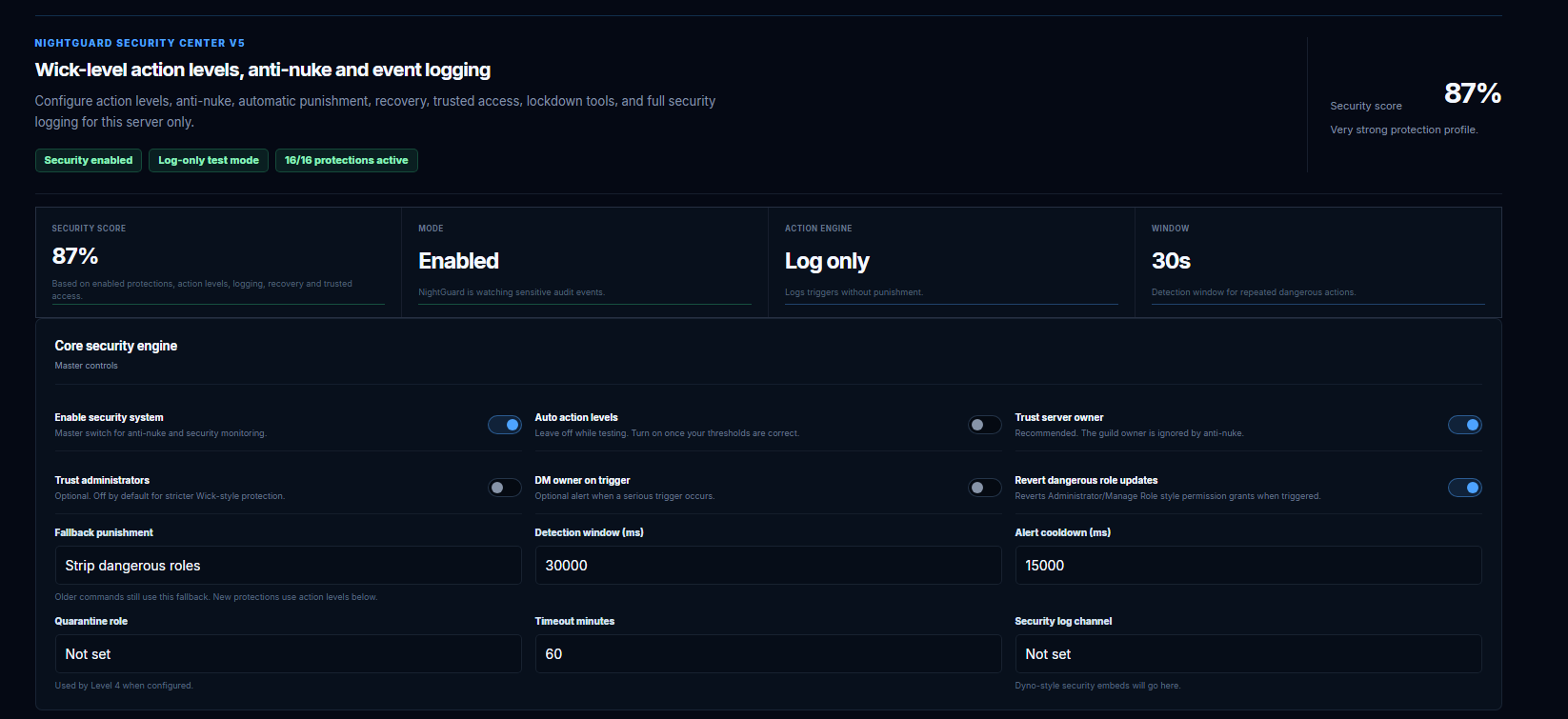
Task: Click the MODE Enabled stat card
Action: pyautogui.click(x=585, y=262)
